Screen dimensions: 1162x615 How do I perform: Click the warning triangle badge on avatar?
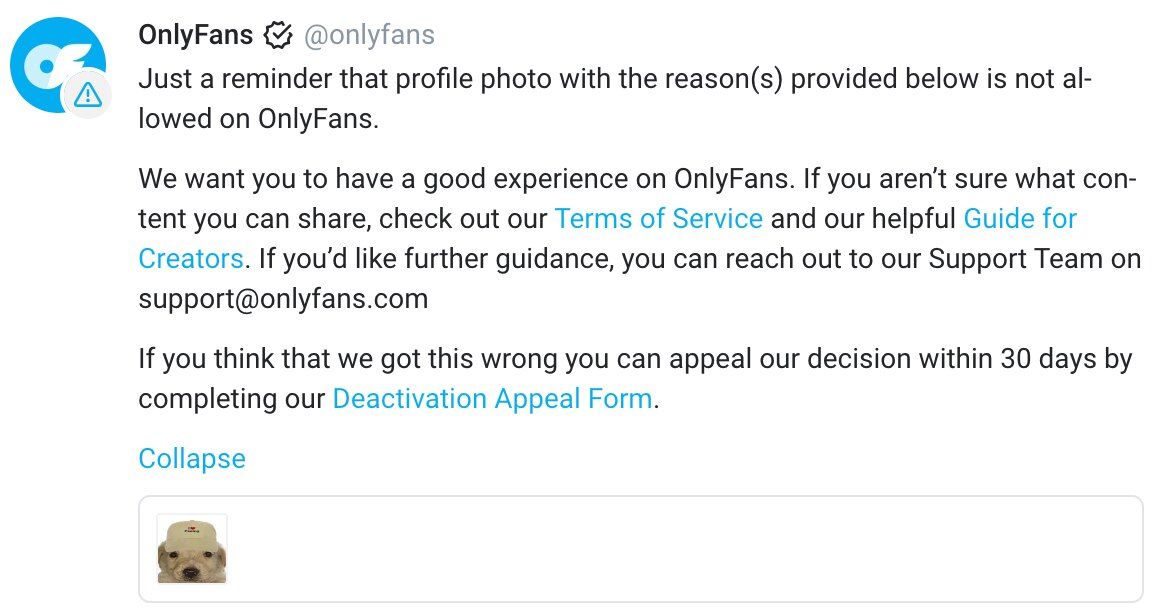[x=88, y=95]
